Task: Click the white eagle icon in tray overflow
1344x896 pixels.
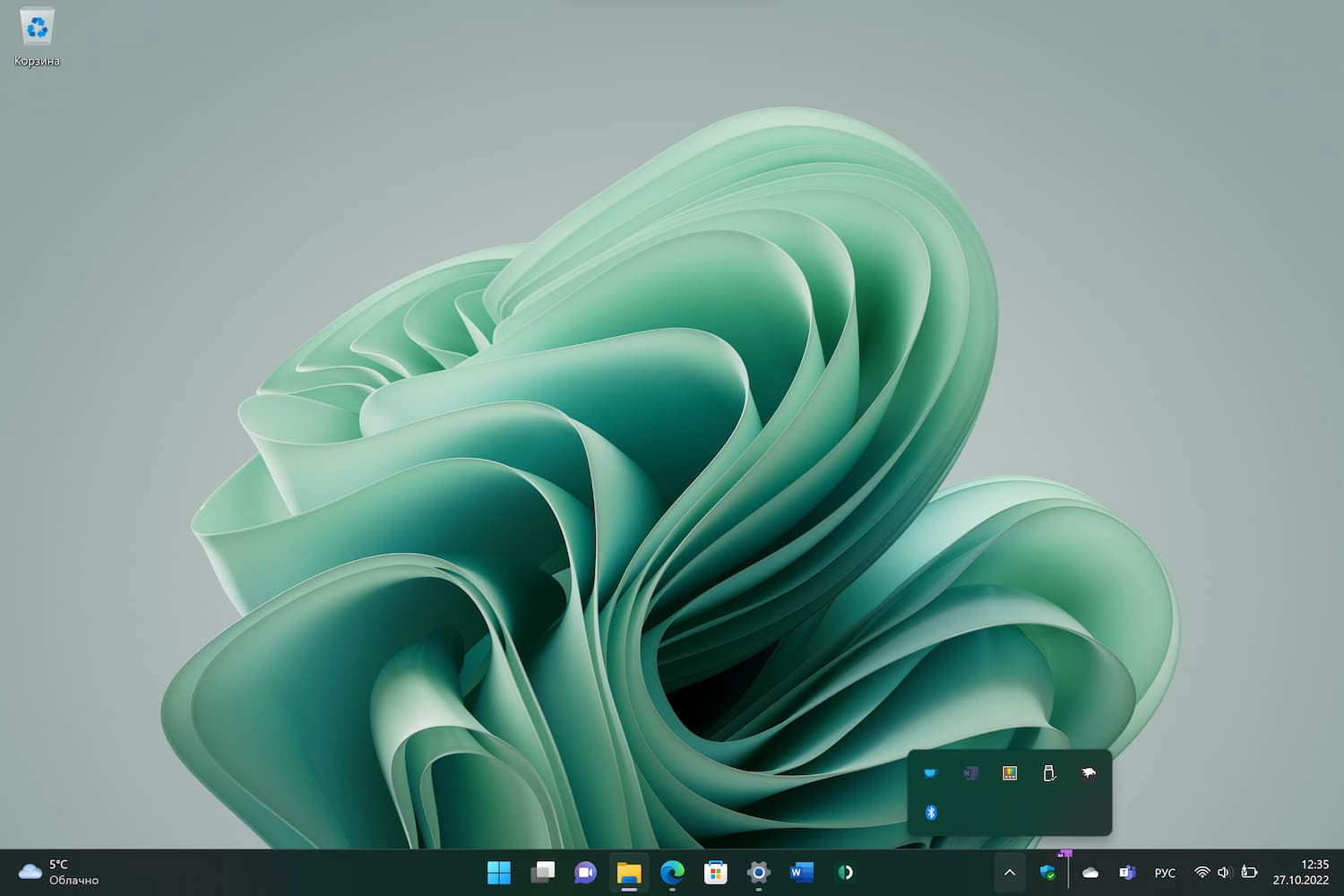Action: point(1089,773)
